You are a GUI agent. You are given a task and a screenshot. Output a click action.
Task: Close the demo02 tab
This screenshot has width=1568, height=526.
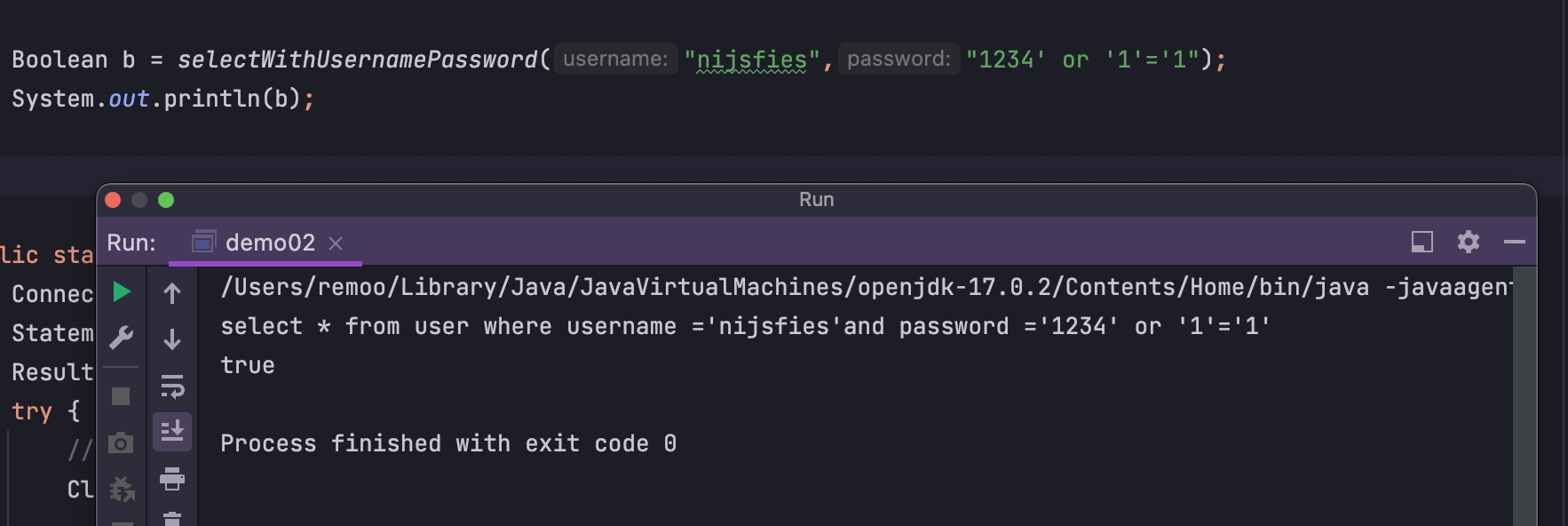336,243
